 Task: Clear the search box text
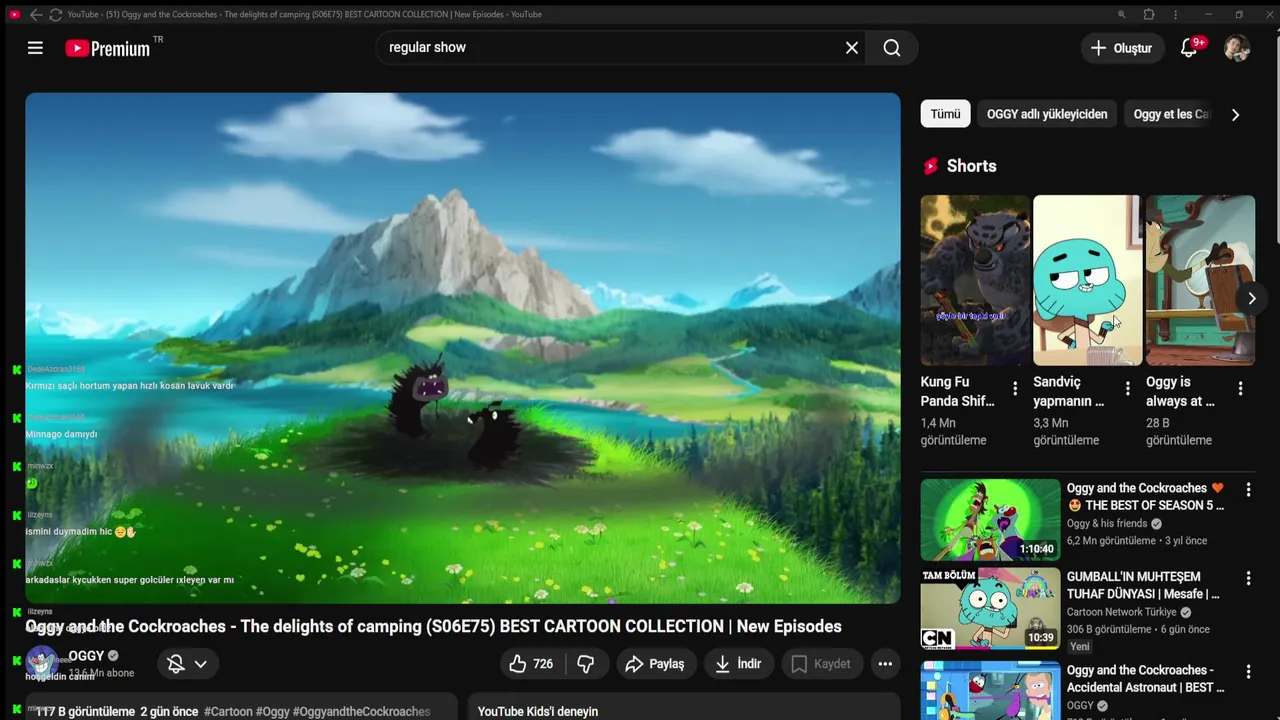click(x=852, y=48)
